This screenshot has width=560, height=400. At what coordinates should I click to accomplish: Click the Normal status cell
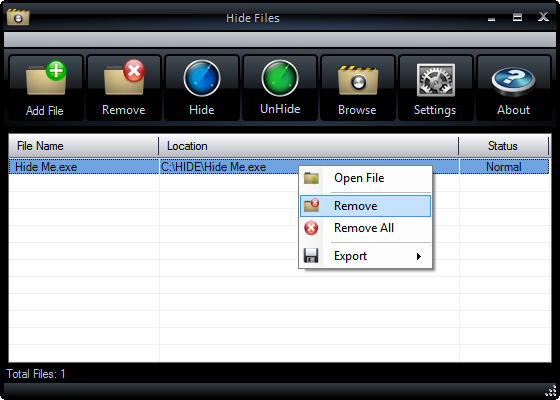pos(504,167)
